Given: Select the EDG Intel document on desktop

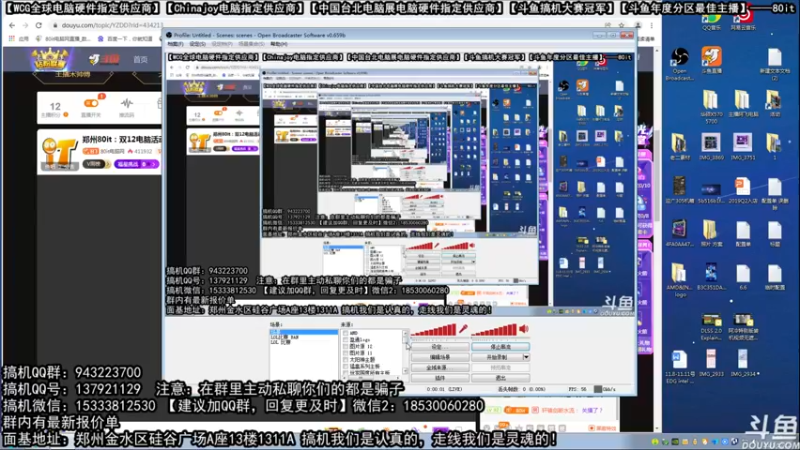Looking at the screenshot, I should pyautogui.click(x=679, y=366).
